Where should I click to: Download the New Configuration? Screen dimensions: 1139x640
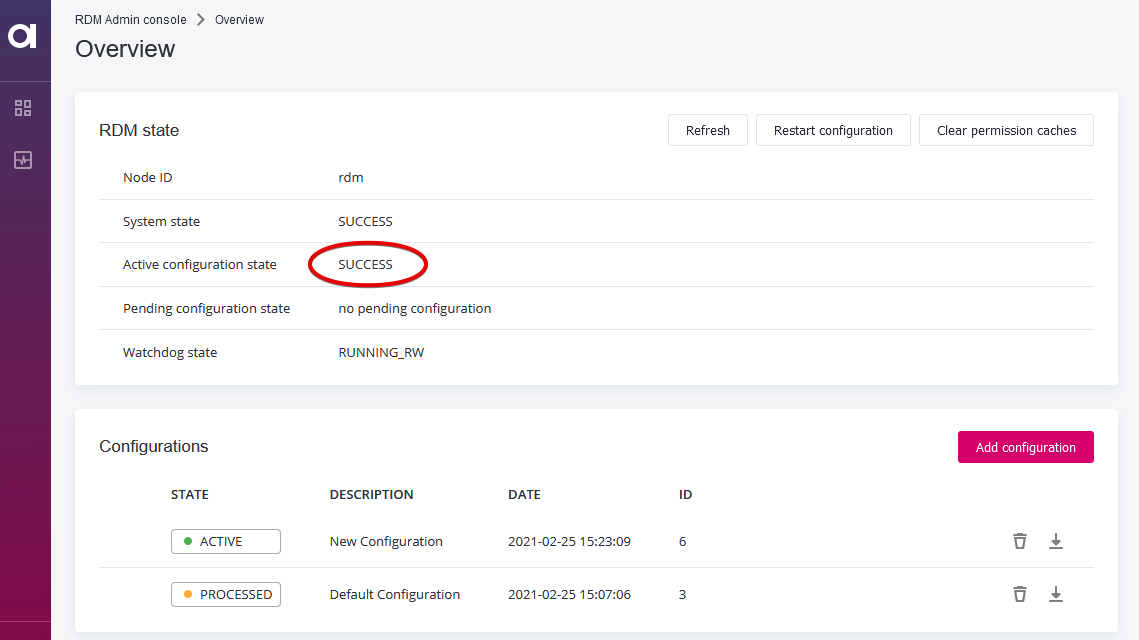[1055, 541]
